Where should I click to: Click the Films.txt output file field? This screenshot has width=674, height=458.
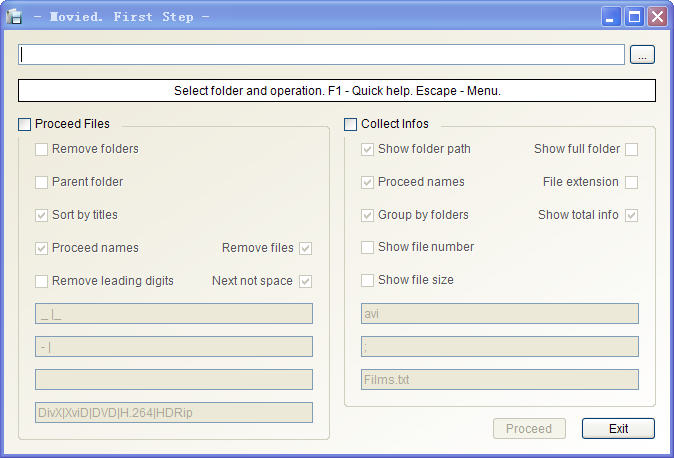pos(499,380)
